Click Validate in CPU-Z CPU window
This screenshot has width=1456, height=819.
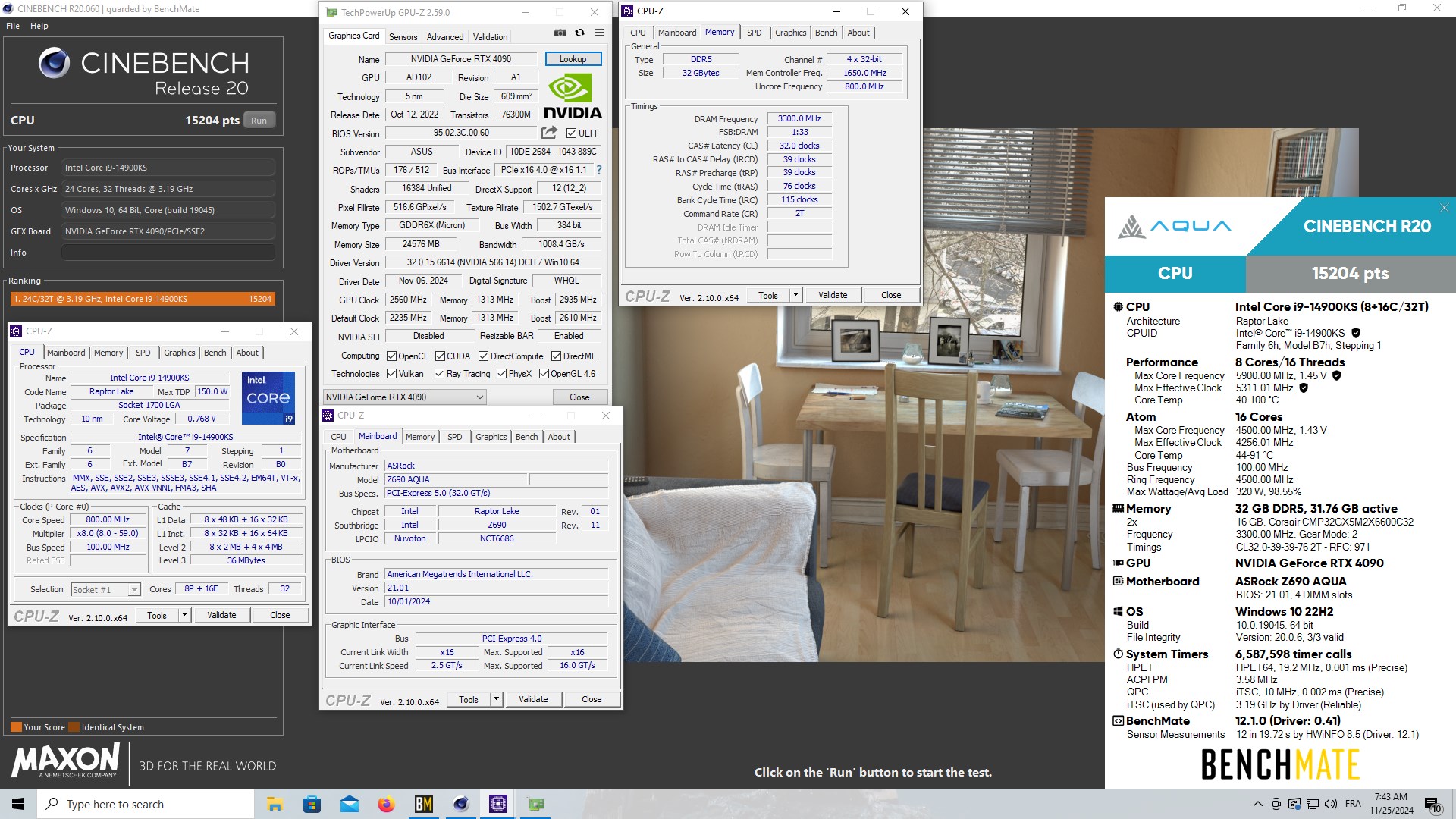[221, 615]
